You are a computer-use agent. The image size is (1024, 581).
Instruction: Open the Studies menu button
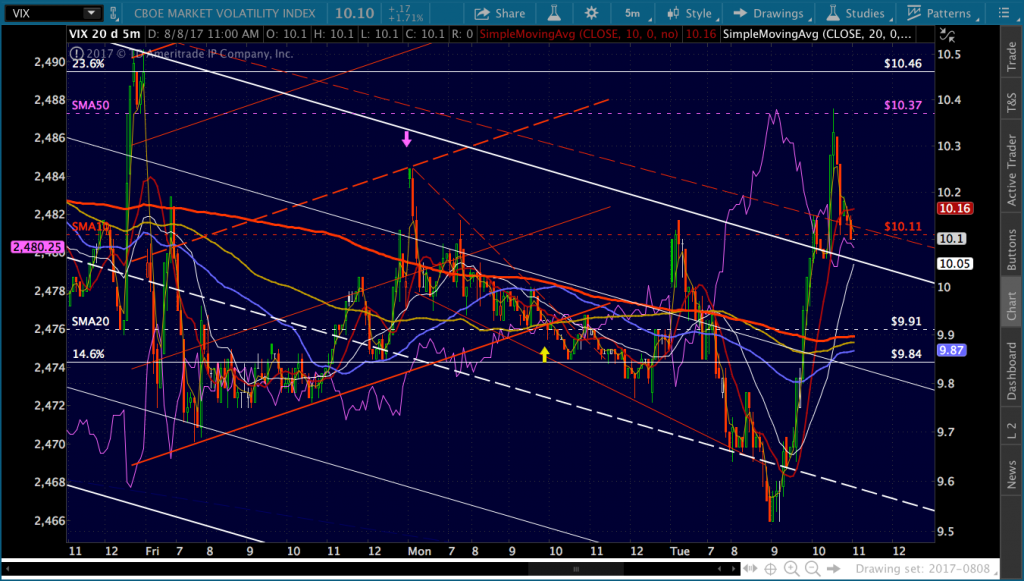[x=856, y=13]
